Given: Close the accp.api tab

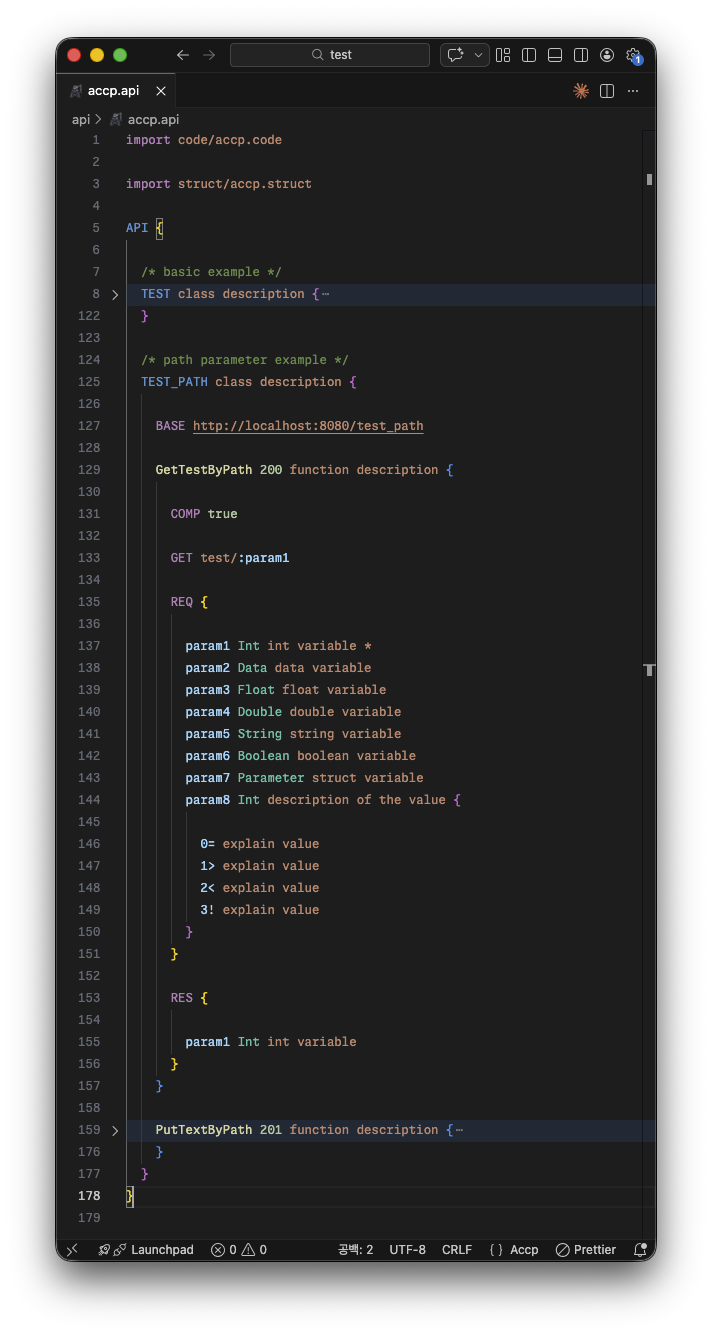Looking at the screenshot, I should (x=160, y=91).
